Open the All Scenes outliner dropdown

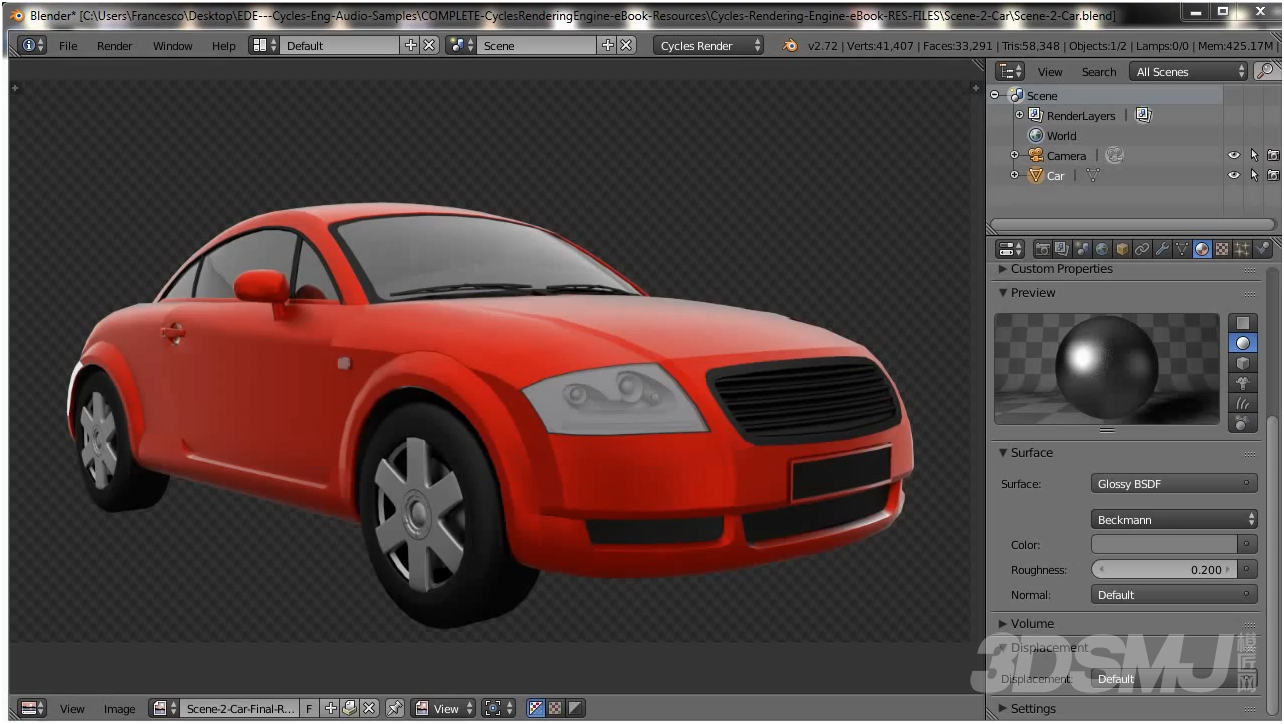pos(1189,71)
